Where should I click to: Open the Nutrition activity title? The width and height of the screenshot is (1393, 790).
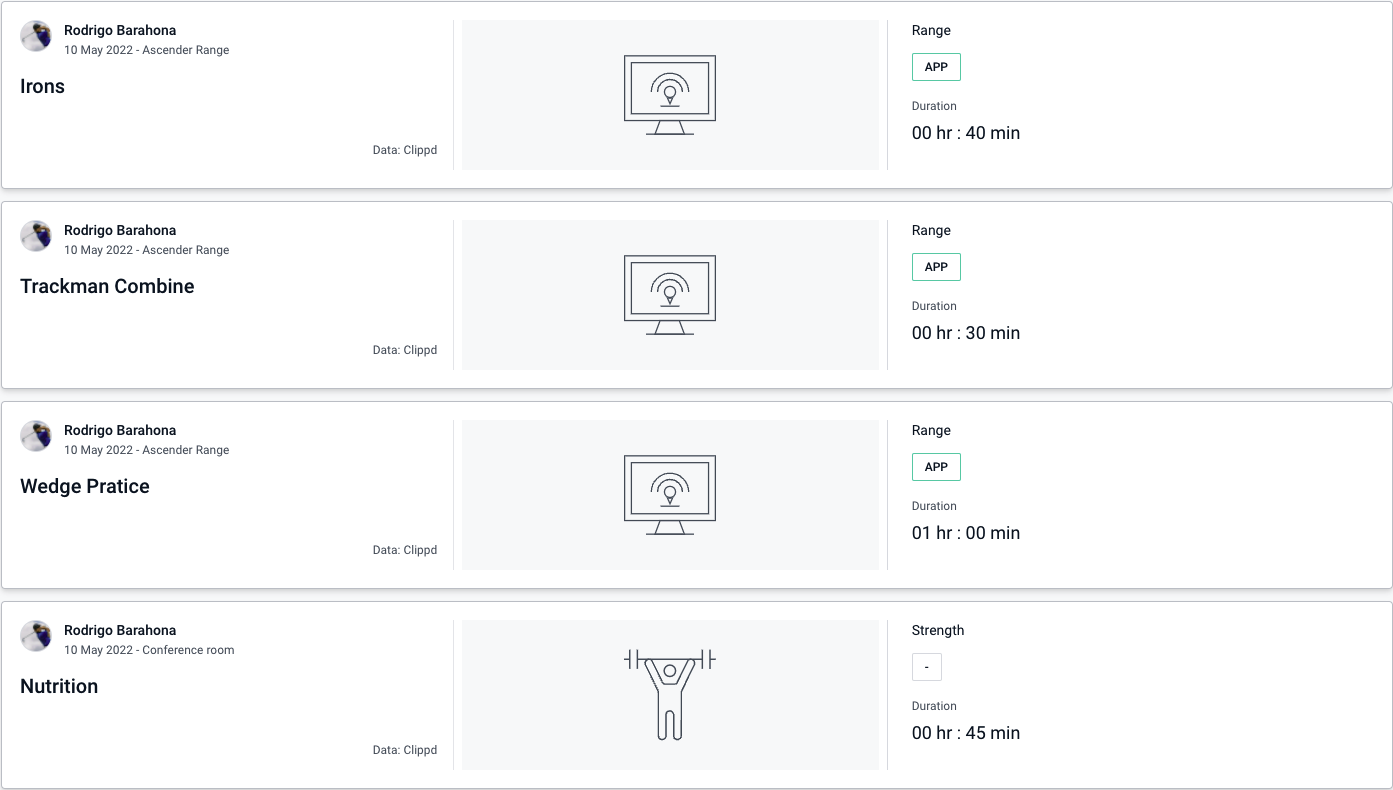[x=59, y=687]
